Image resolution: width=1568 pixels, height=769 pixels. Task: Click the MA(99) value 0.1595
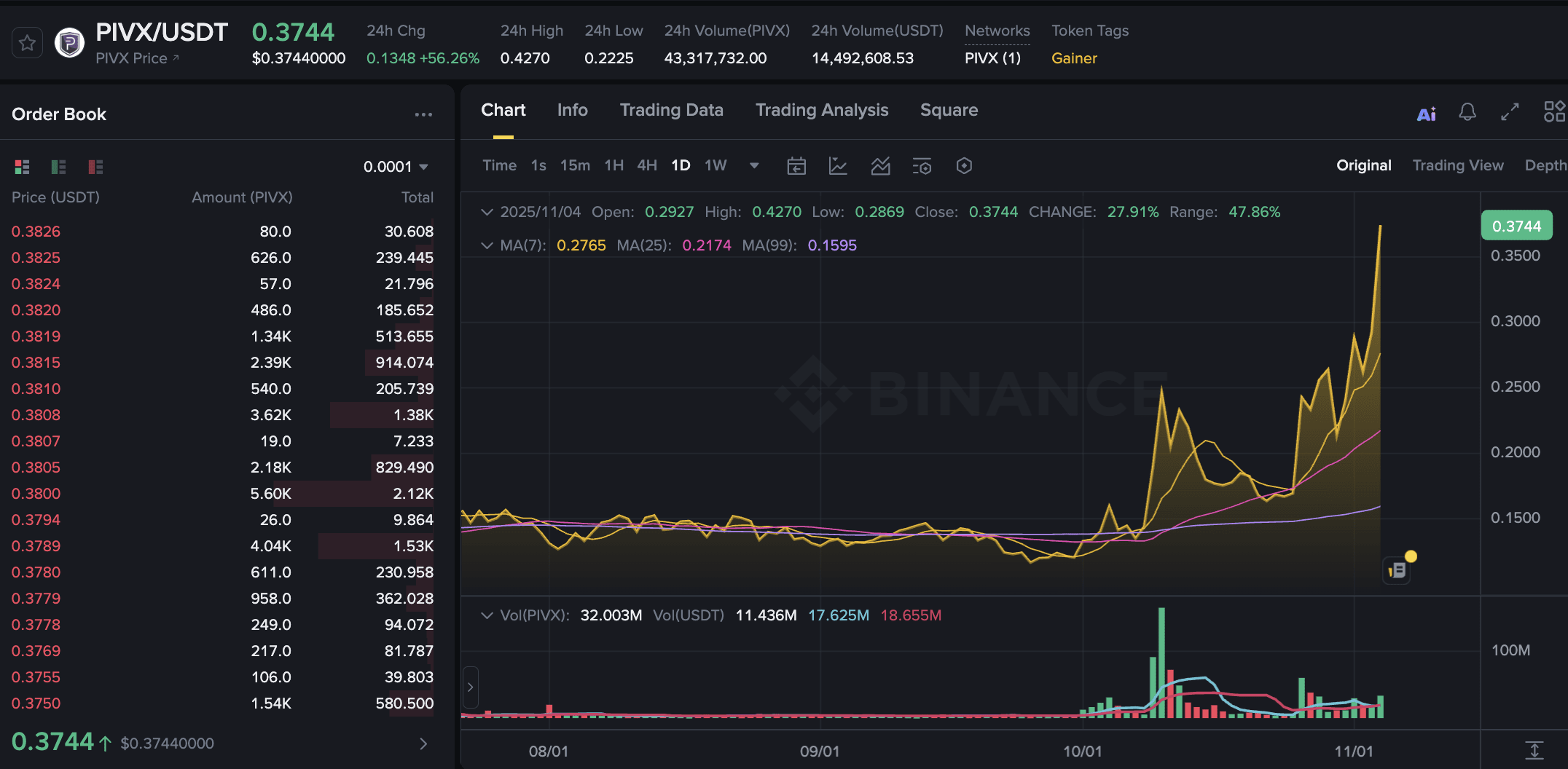[x=832, y=245]
